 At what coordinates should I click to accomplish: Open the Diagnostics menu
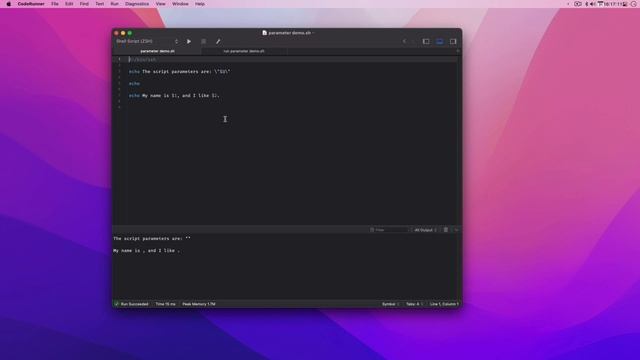click(x=137, y=4)
